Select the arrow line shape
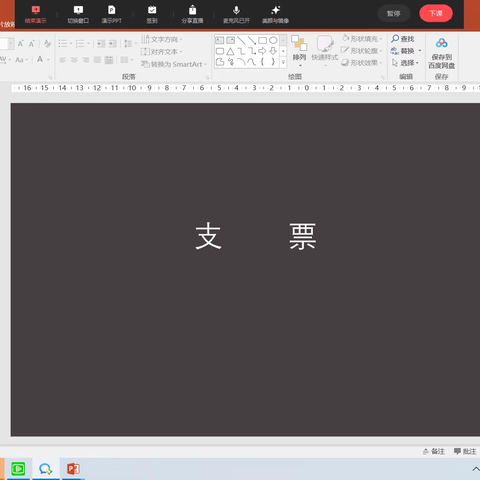Image resolution: width=480 pixels, height=480 pixels. click(252, 41)
